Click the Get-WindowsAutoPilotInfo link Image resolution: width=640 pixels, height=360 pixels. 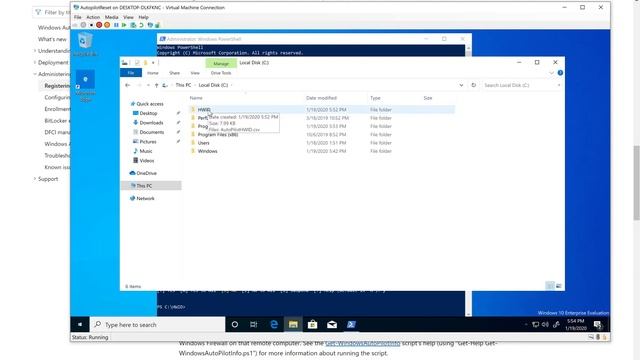tap(362, 343)
